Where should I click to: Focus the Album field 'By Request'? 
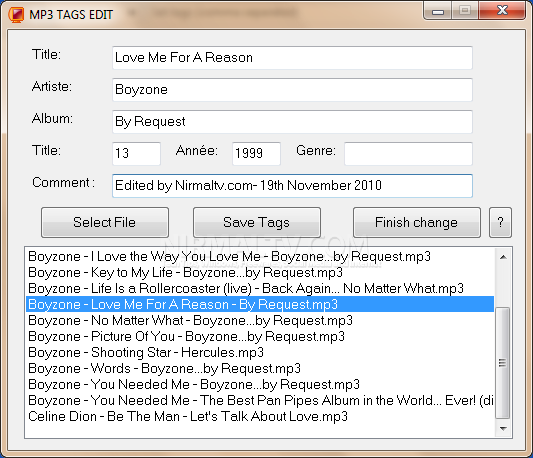(292, 122)
